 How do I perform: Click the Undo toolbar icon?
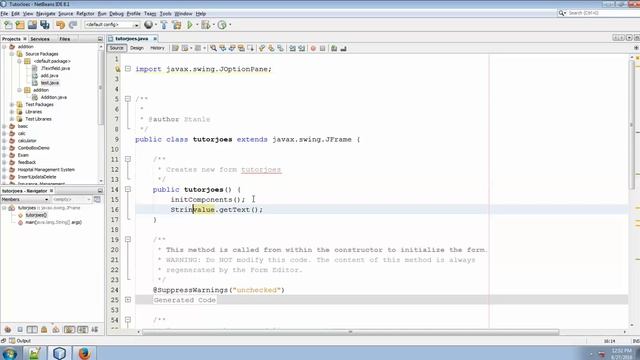60,25
